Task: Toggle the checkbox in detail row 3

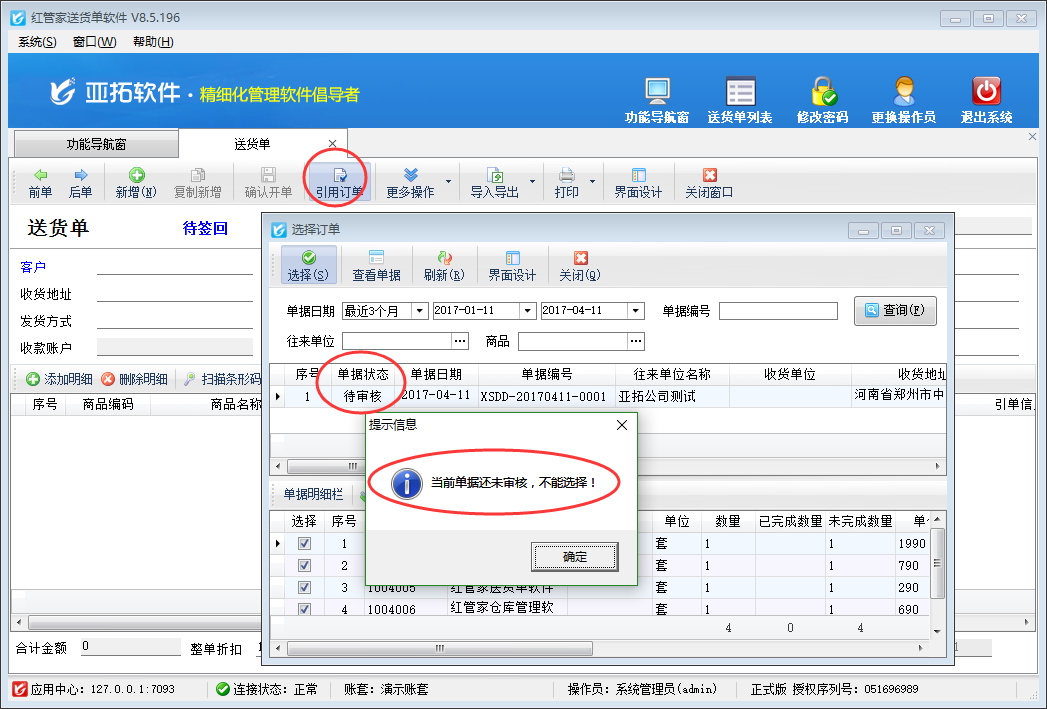Action: (304, 588)
